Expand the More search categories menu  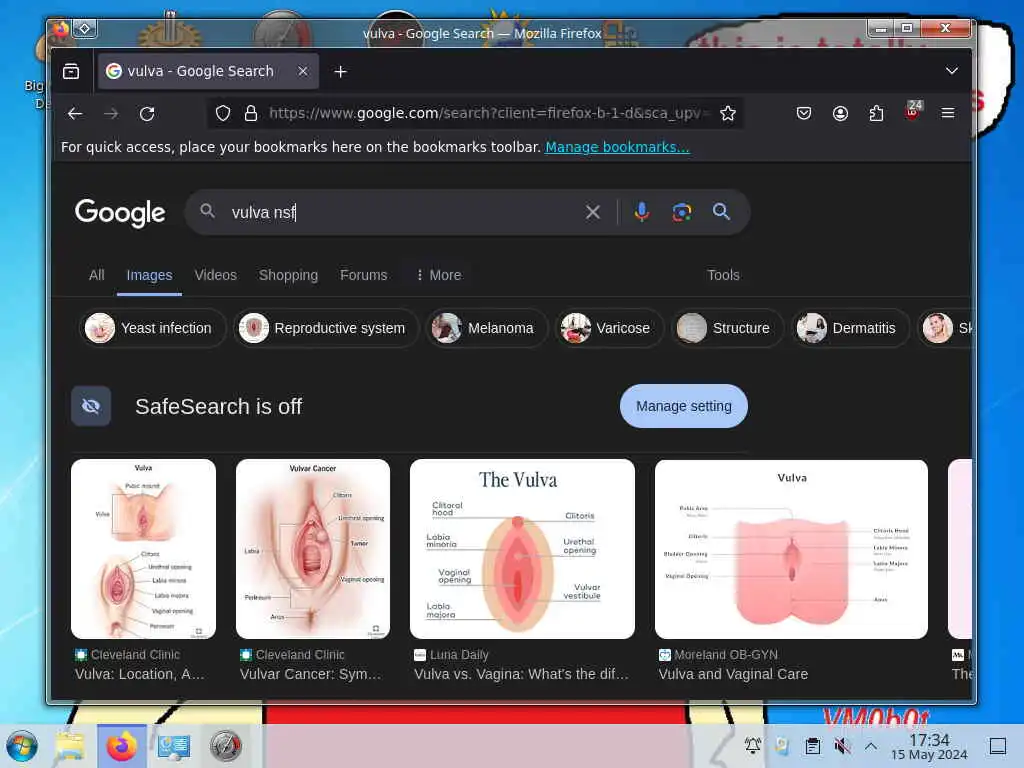point(439,275)
